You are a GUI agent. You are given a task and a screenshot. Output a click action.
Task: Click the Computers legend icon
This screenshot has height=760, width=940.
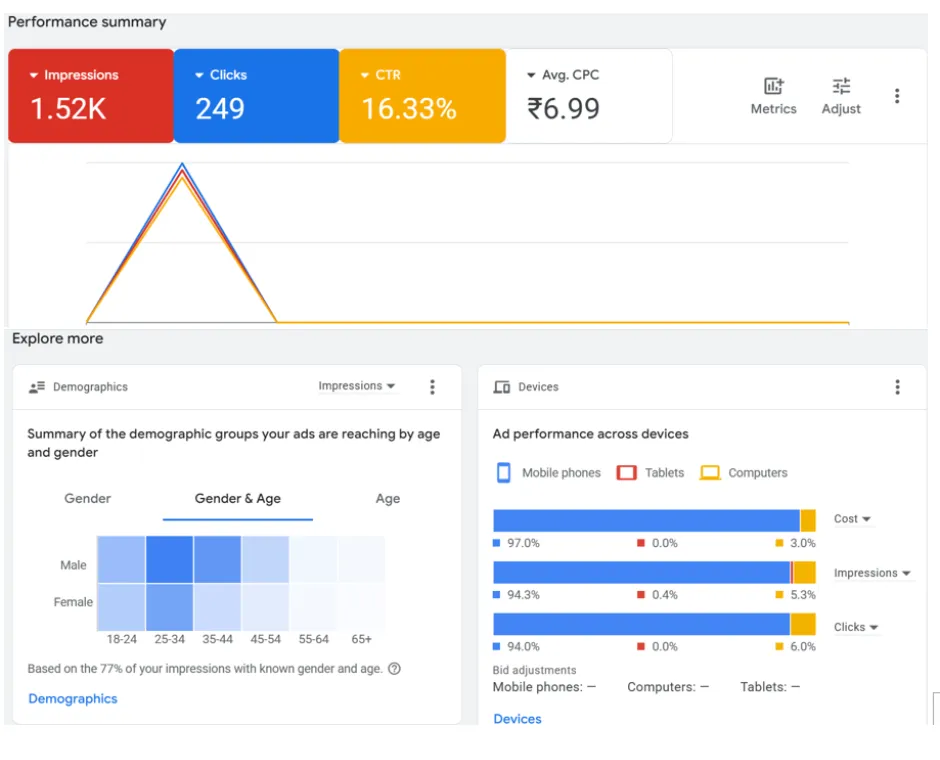pos(710,472)
